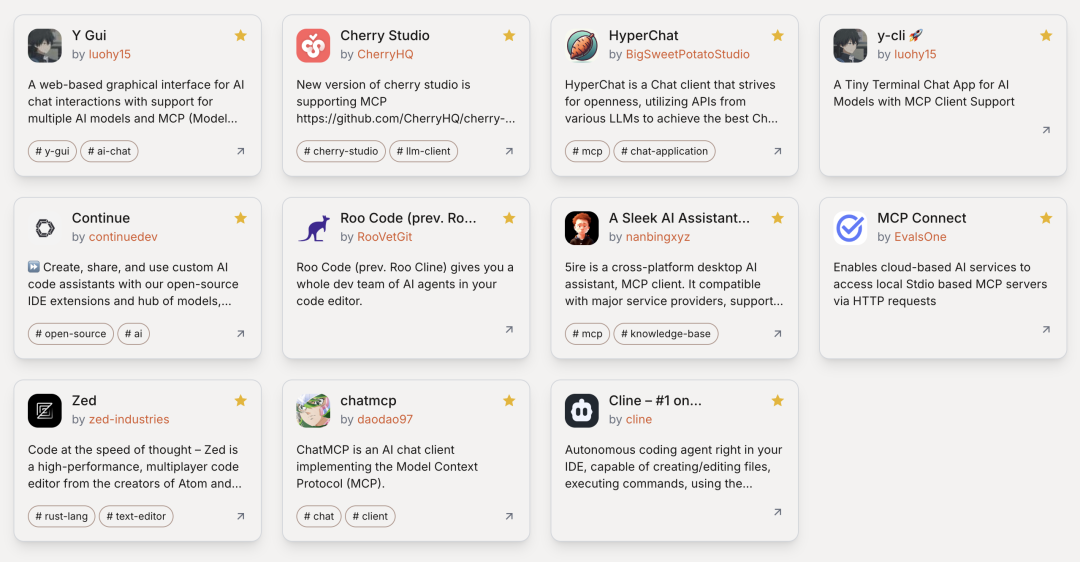The width and height of the screenshot is (1080, 562).
Task: Open the arrow link on 5ire card
Action: 778,333
